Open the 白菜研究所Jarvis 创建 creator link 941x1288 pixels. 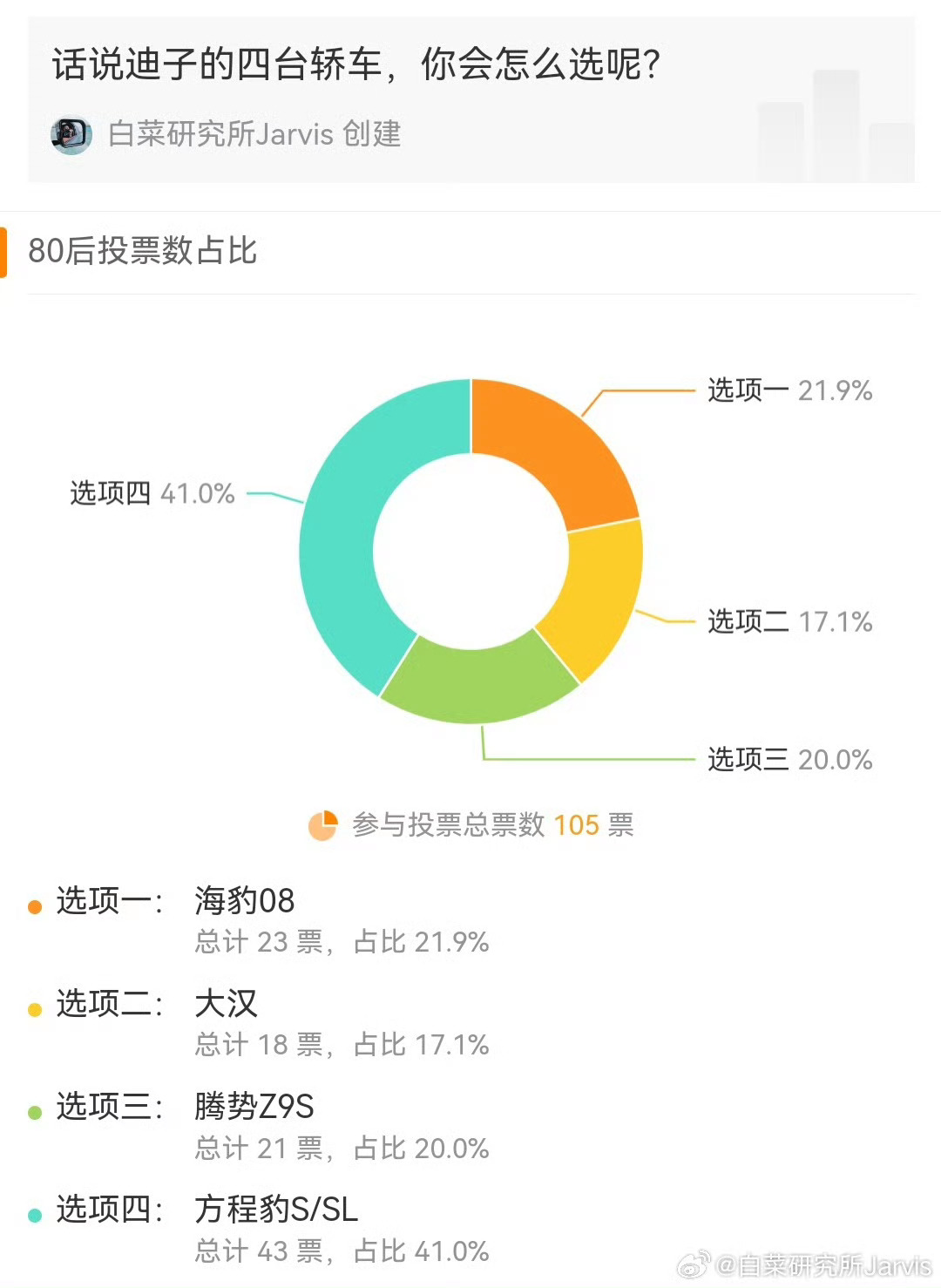(x=254, y=134)
